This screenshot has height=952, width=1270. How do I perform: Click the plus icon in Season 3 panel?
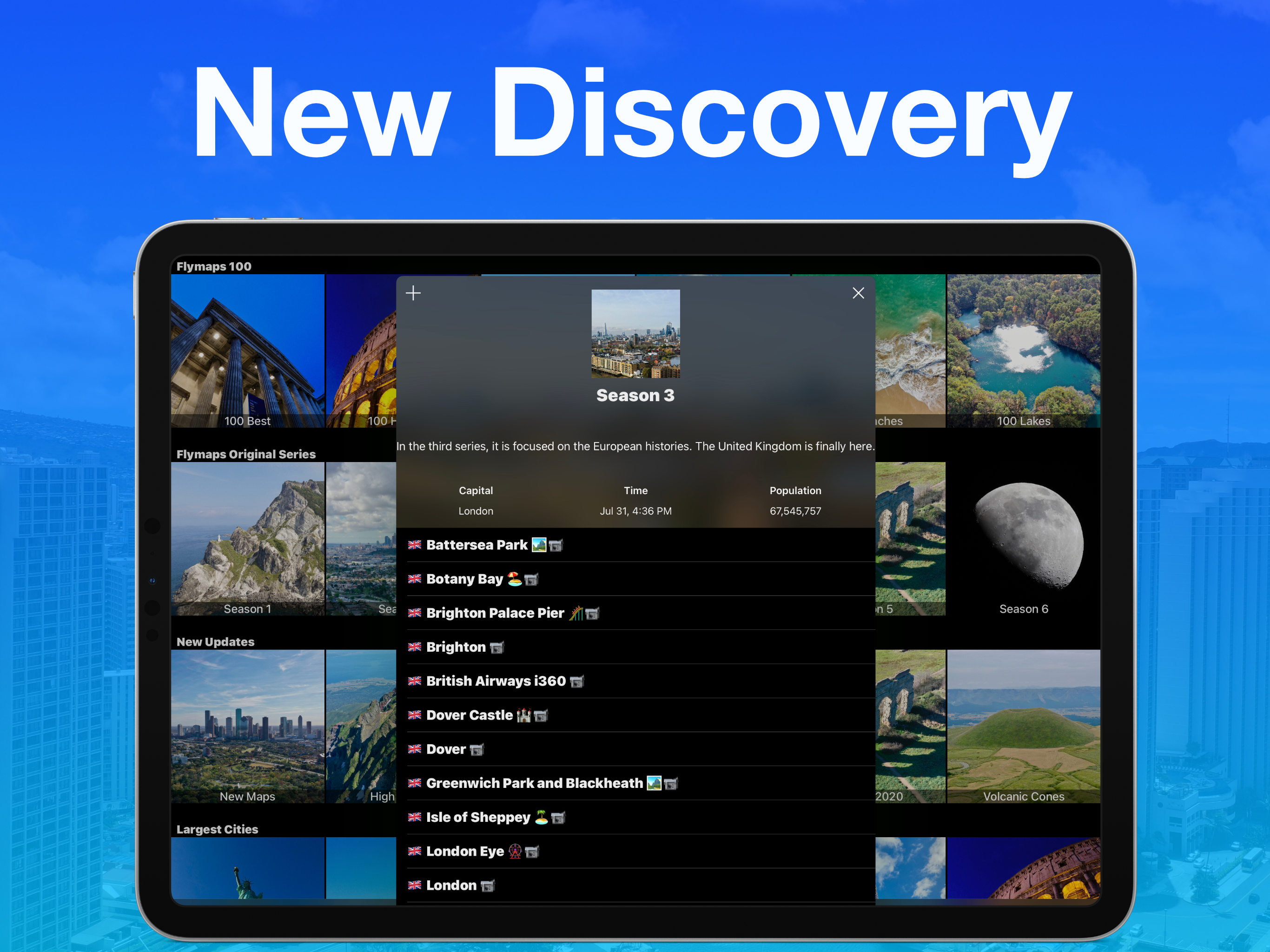click(x=413, y=293)
